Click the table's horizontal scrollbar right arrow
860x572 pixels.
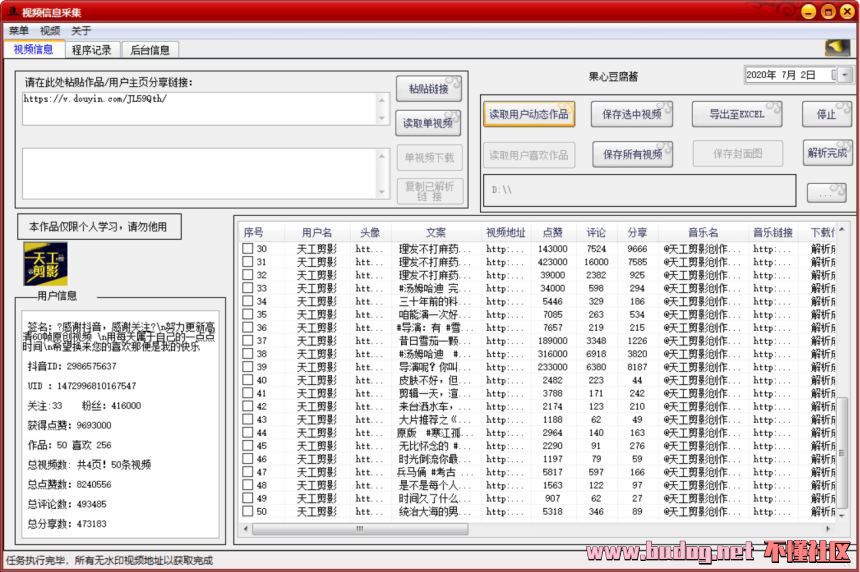coord(828,529)
